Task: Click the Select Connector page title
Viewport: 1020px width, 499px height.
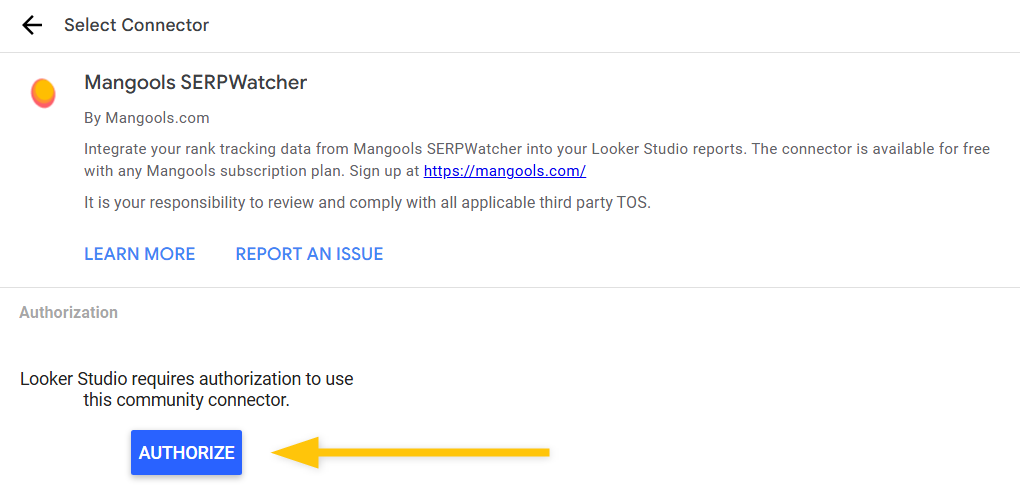Action: coord(136,25)
